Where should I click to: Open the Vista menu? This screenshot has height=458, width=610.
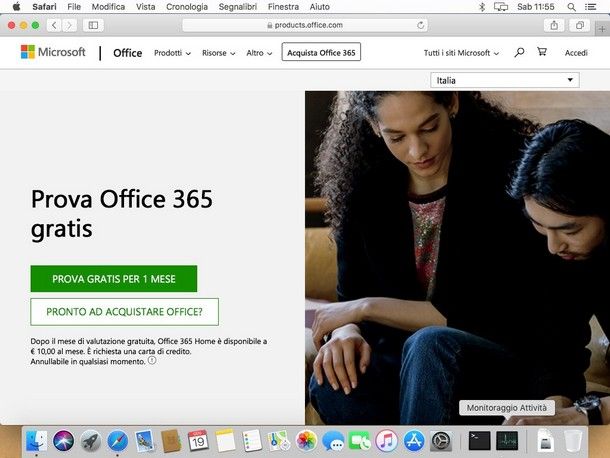[x=145, y=7]
